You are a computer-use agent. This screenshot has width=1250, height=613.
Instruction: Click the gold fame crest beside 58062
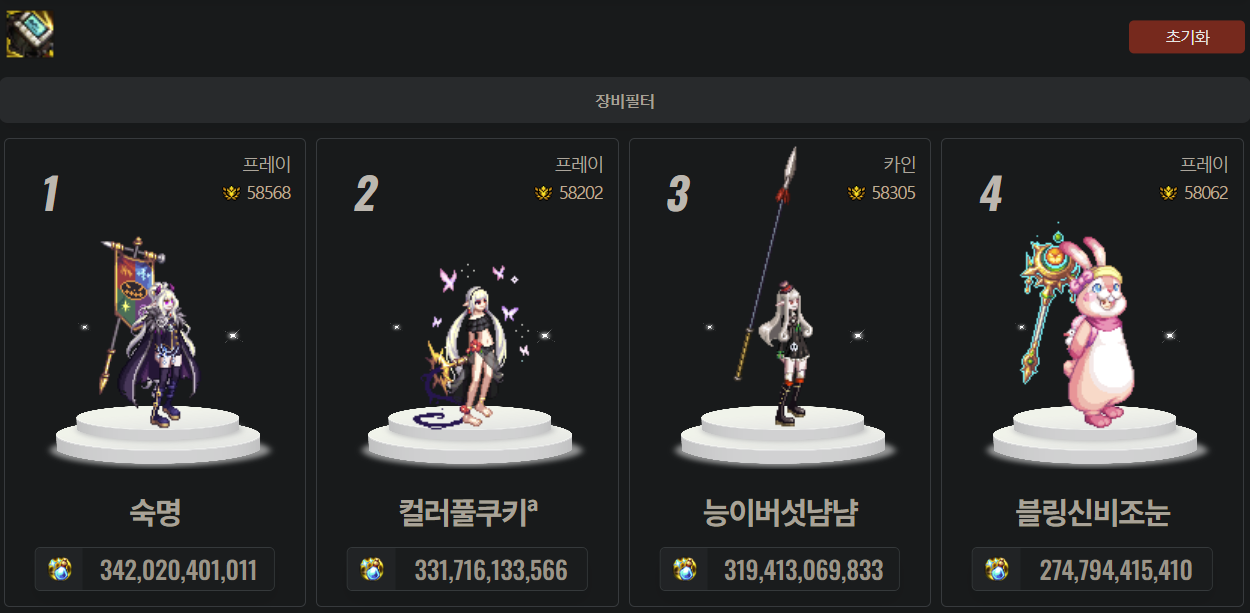coord(1168,193)
